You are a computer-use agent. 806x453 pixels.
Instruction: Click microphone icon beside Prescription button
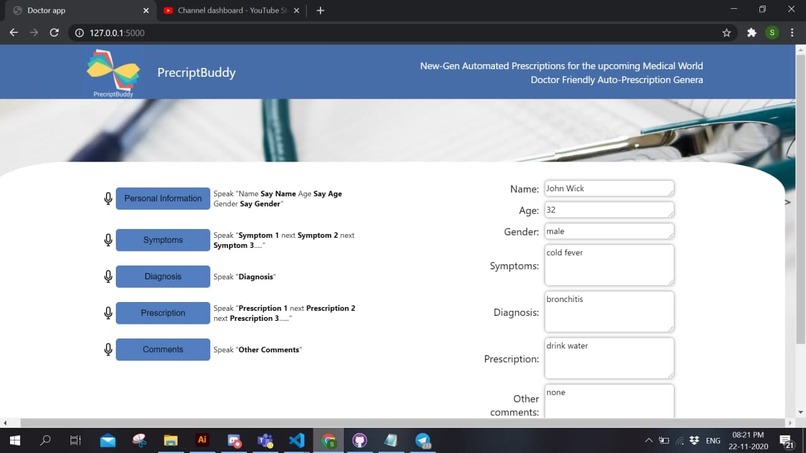tap(108, 313)
